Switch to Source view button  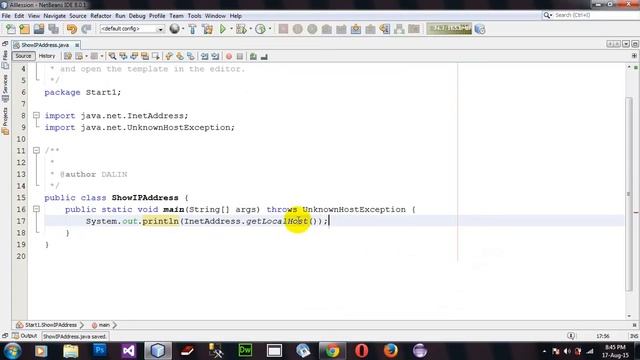coord(23,56)
